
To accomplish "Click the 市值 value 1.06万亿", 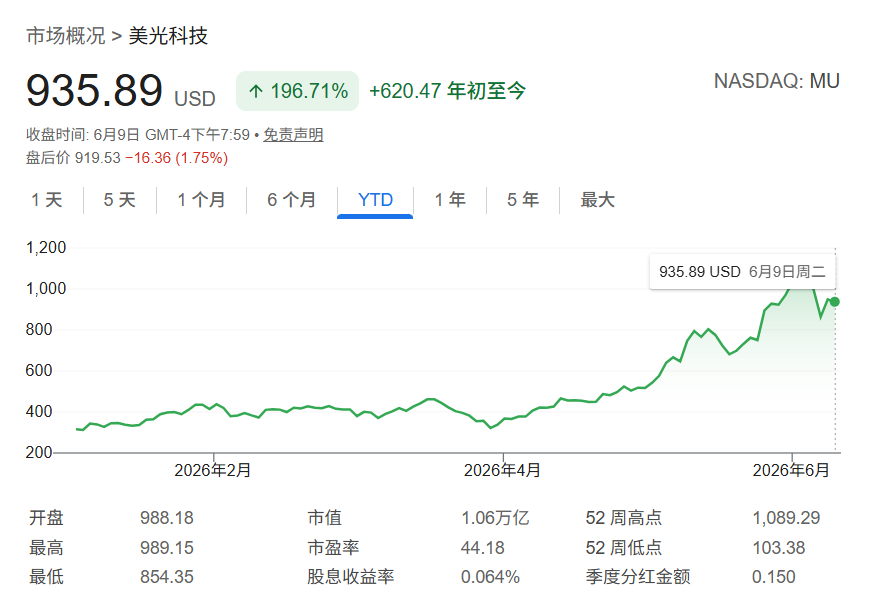I will point(495,518).
